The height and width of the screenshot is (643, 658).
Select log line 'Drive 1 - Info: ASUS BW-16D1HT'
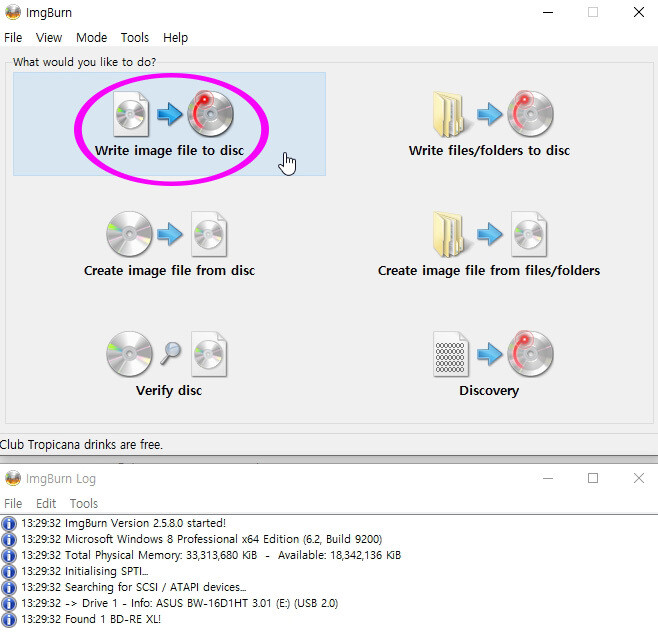click(180, 603)
